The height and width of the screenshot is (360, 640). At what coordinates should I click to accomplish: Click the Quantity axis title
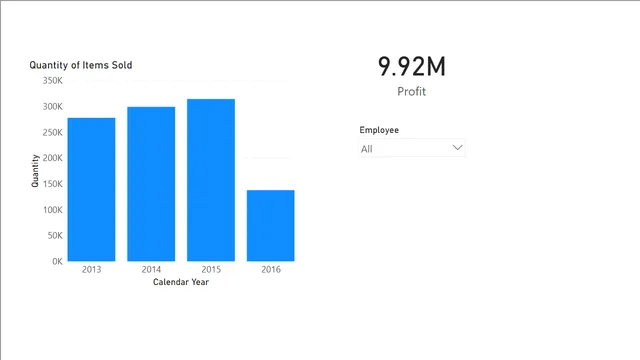click(35, 171)
